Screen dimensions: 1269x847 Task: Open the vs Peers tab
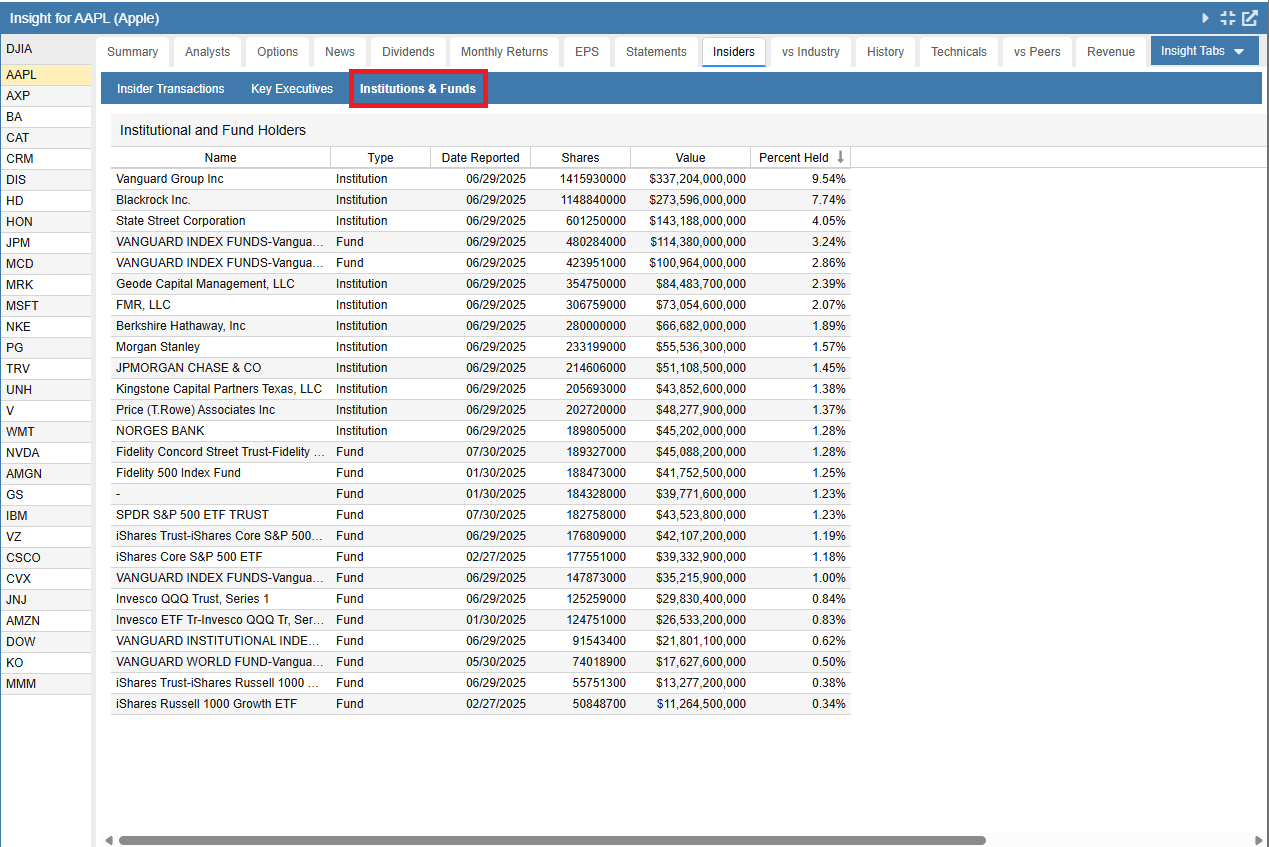(1037, 52)
